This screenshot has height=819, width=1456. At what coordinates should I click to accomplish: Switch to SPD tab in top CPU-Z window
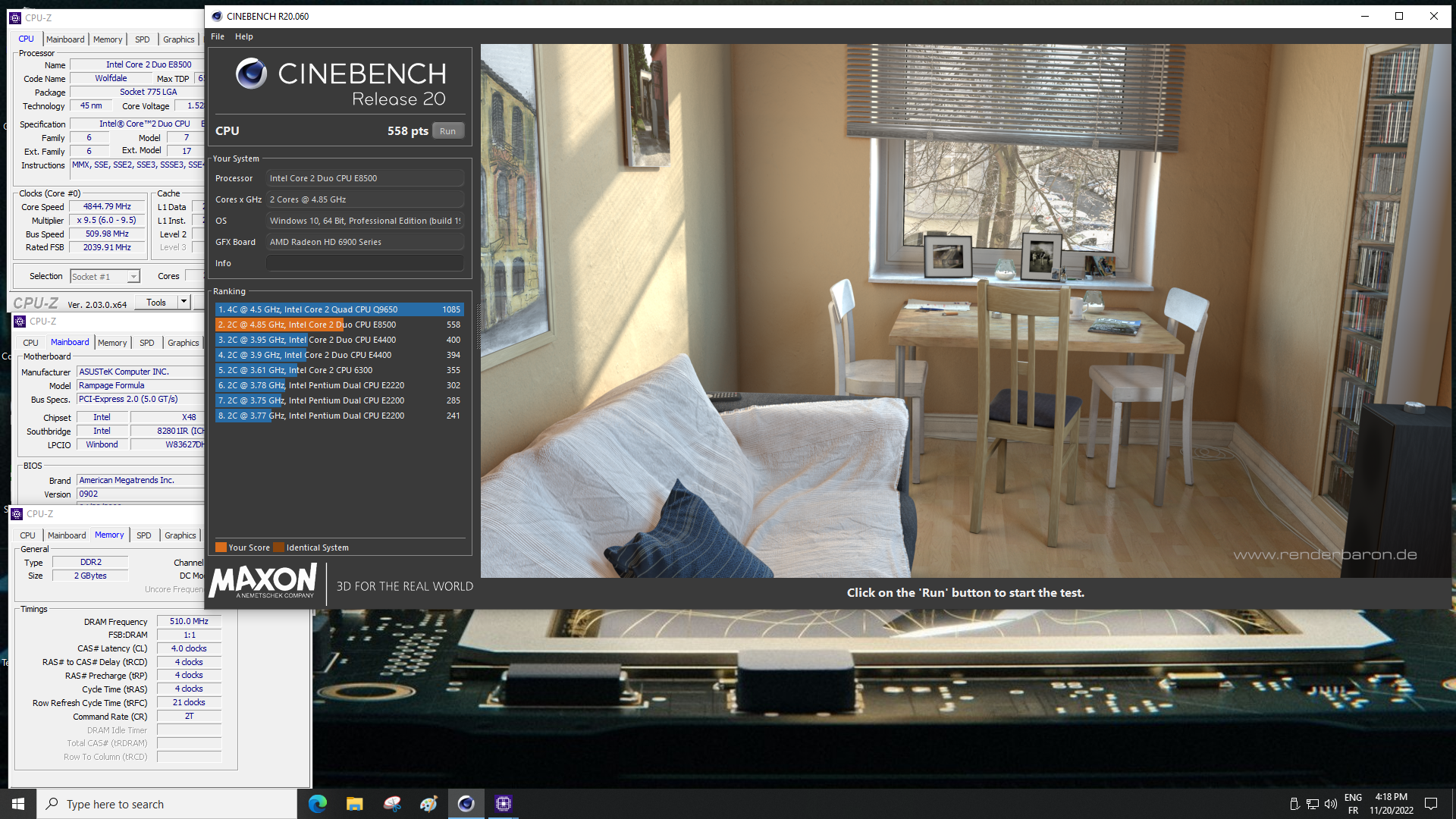coord(143,39)
